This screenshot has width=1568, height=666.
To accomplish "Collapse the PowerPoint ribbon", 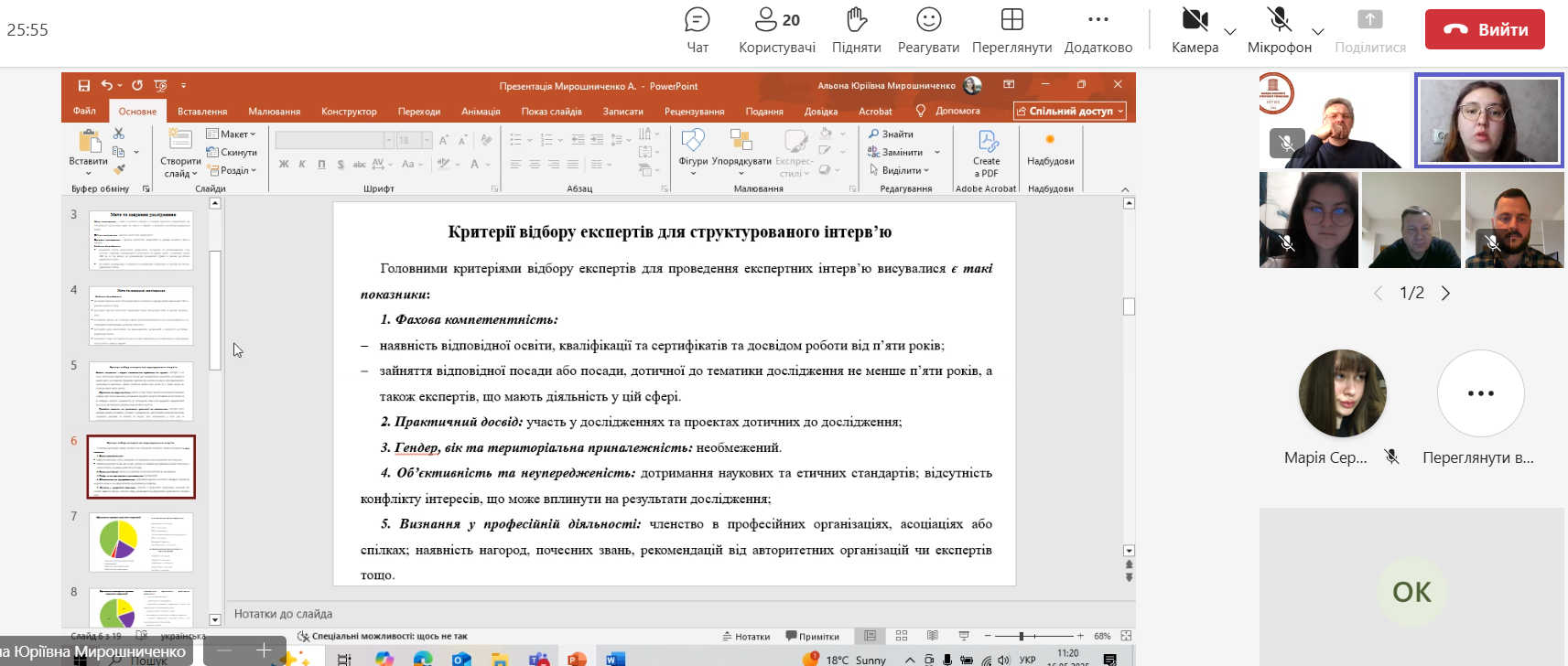I will pos(1126,189).
